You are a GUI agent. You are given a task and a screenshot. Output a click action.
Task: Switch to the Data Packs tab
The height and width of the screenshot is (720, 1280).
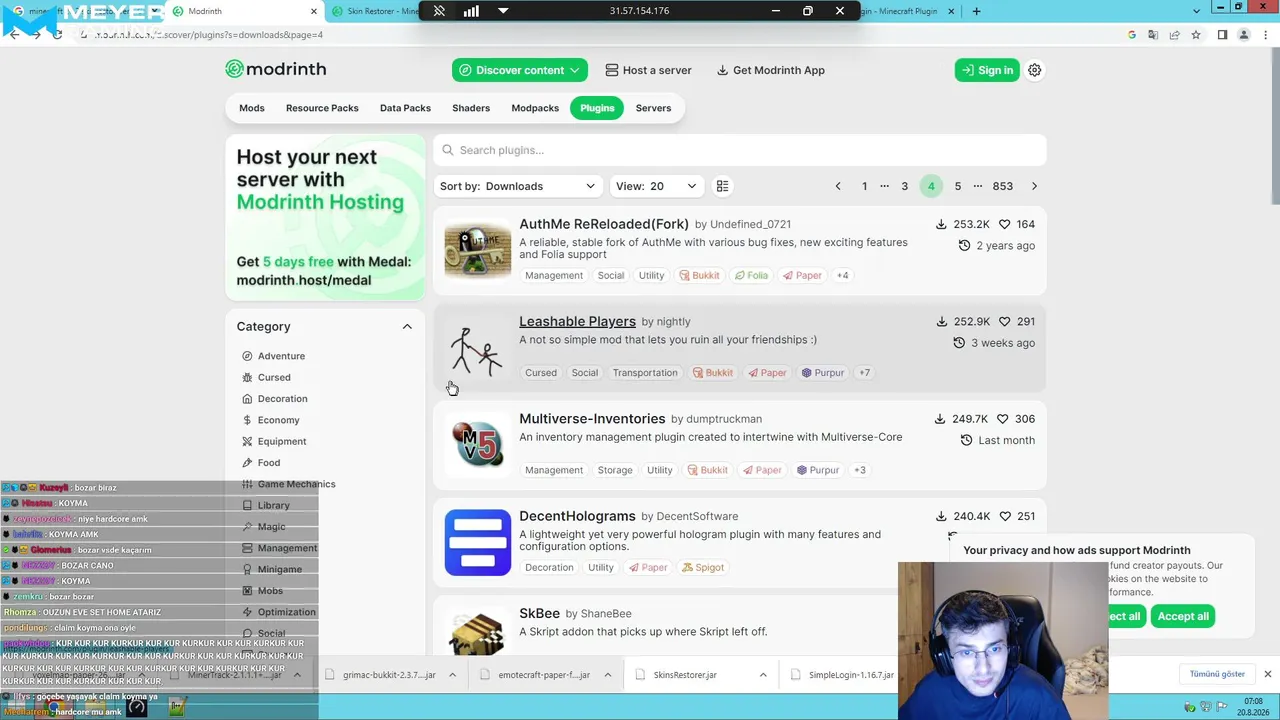pos(405,108)
